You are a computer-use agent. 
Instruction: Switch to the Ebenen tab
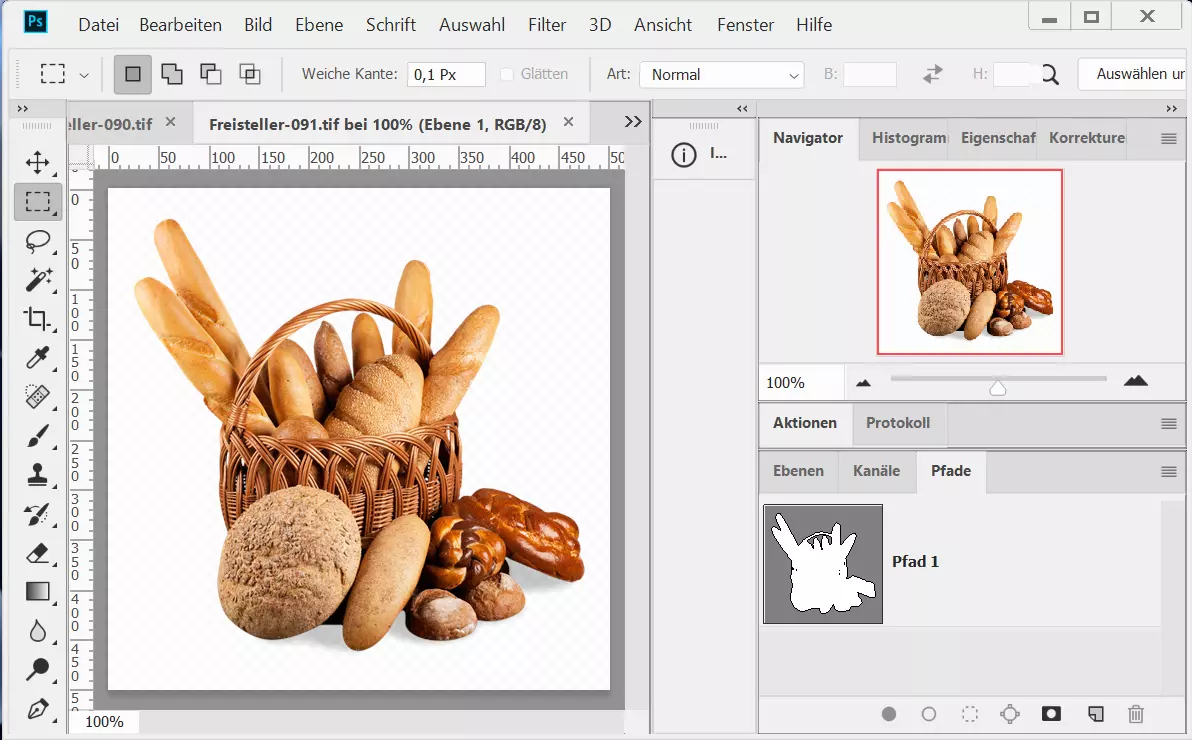[x=798, y=471]
